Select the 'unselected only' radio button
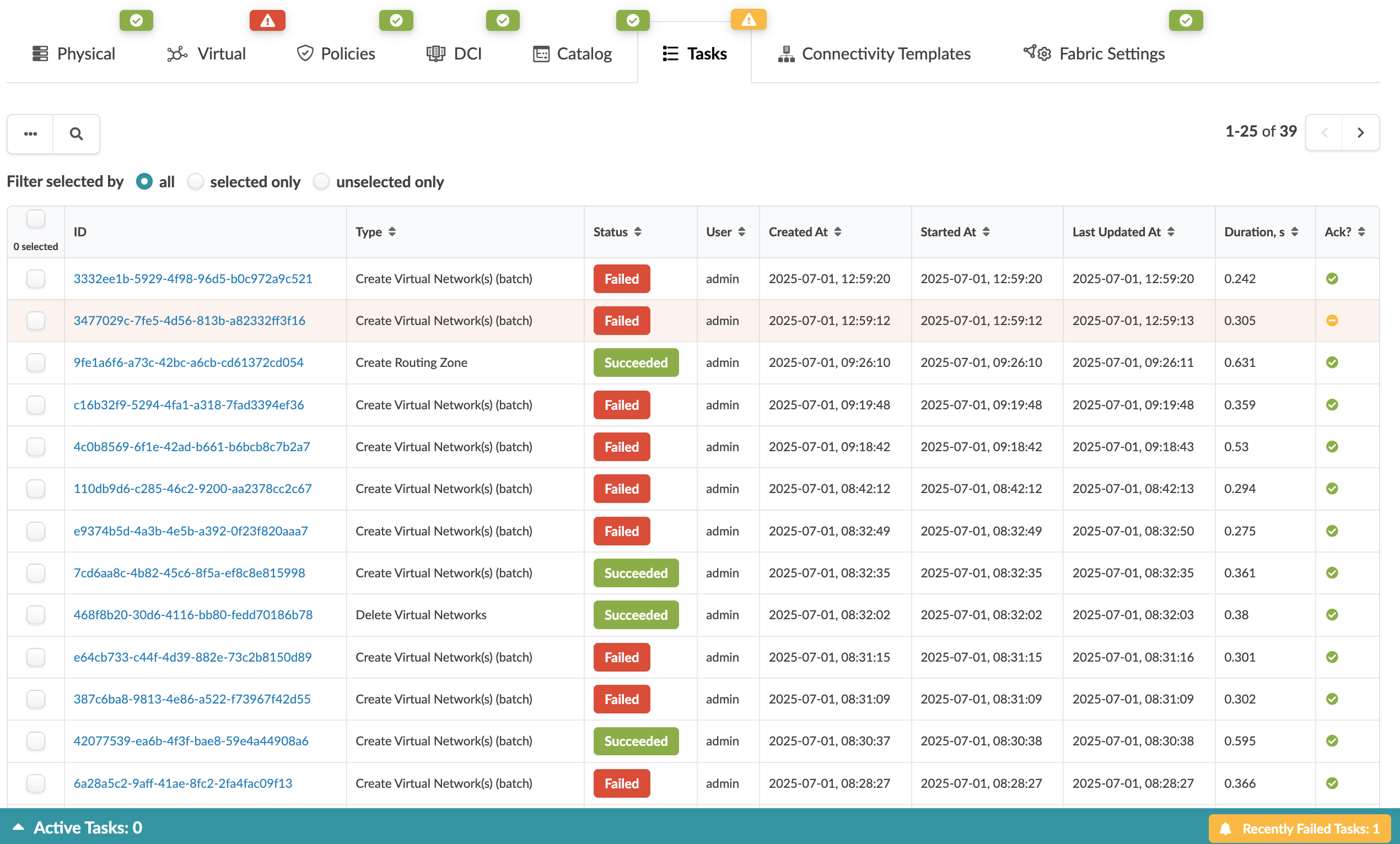Viewport: 1400px width, 844px height. 321,181
